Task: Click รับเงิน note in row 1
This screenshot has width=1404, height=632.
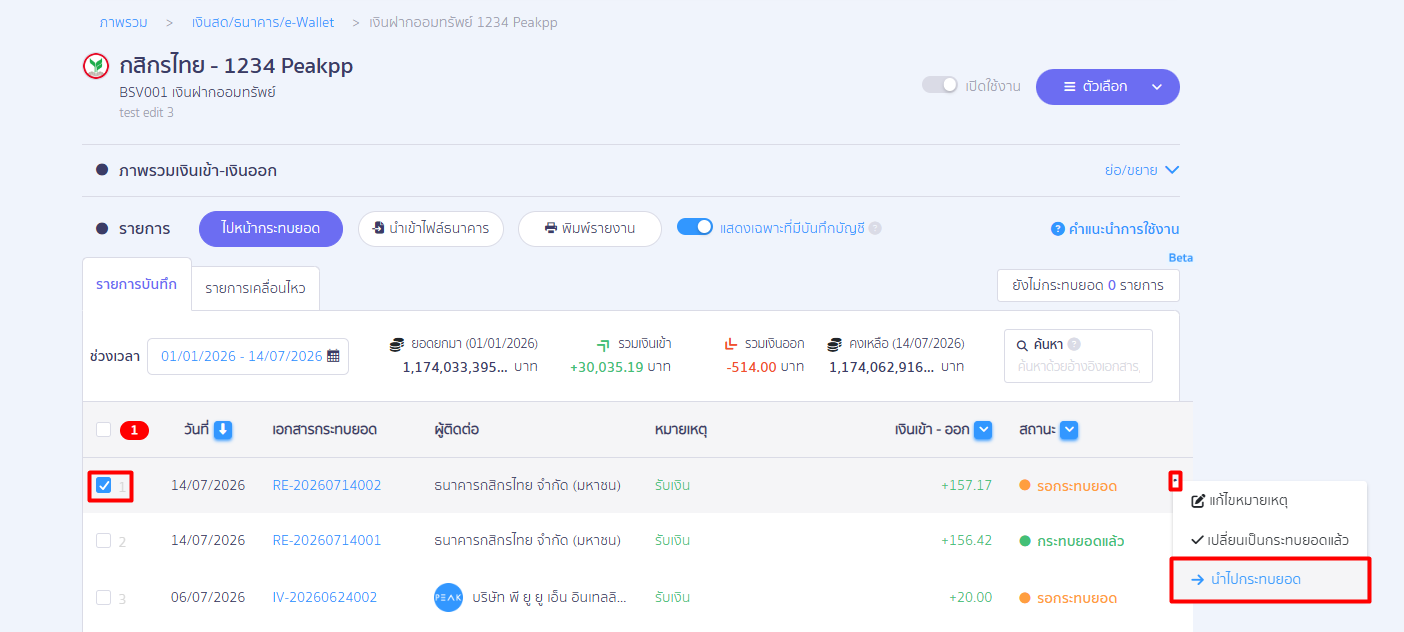Action: (672, 485)
